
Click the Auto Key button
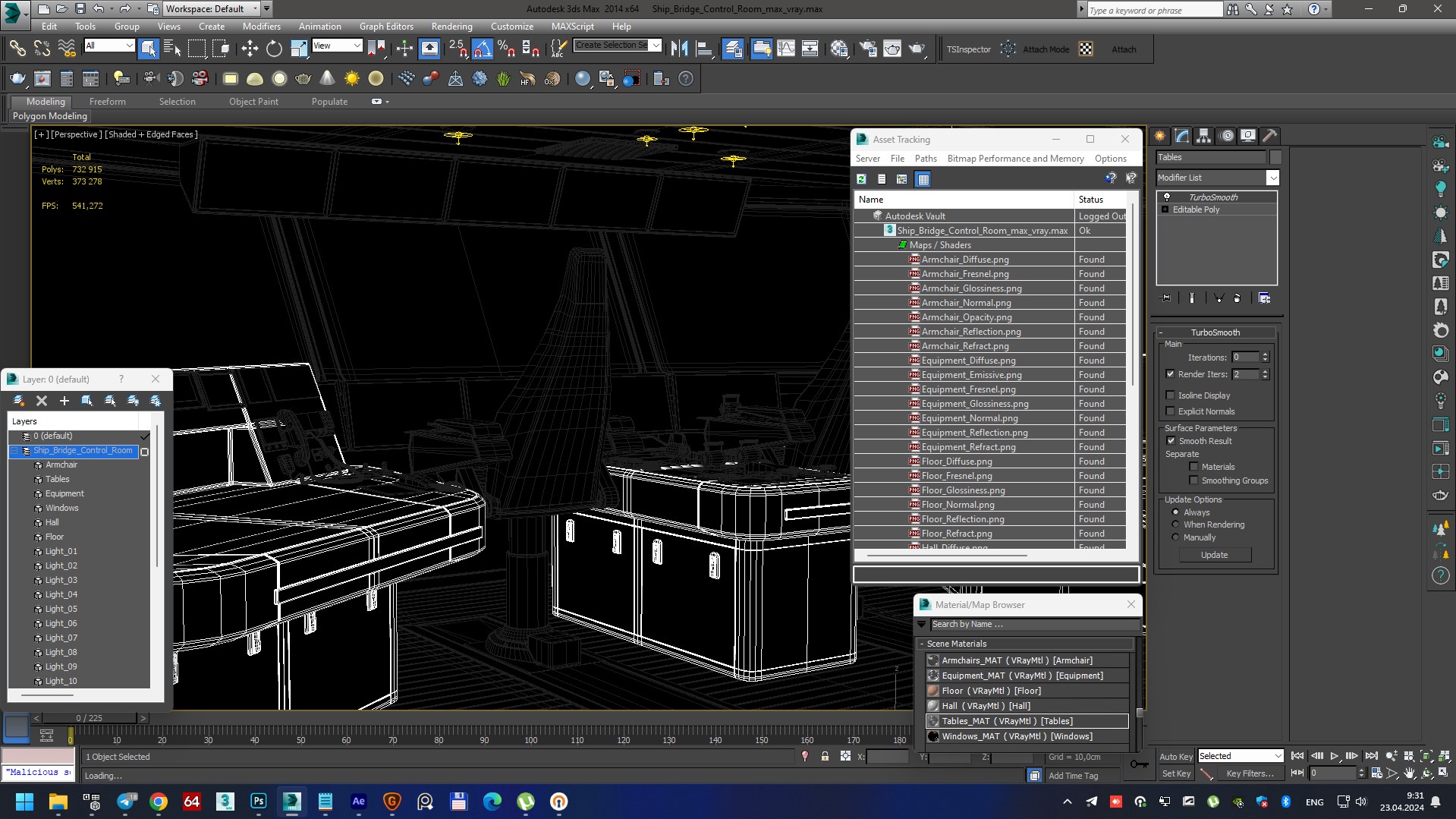[x=1176, y=757]
